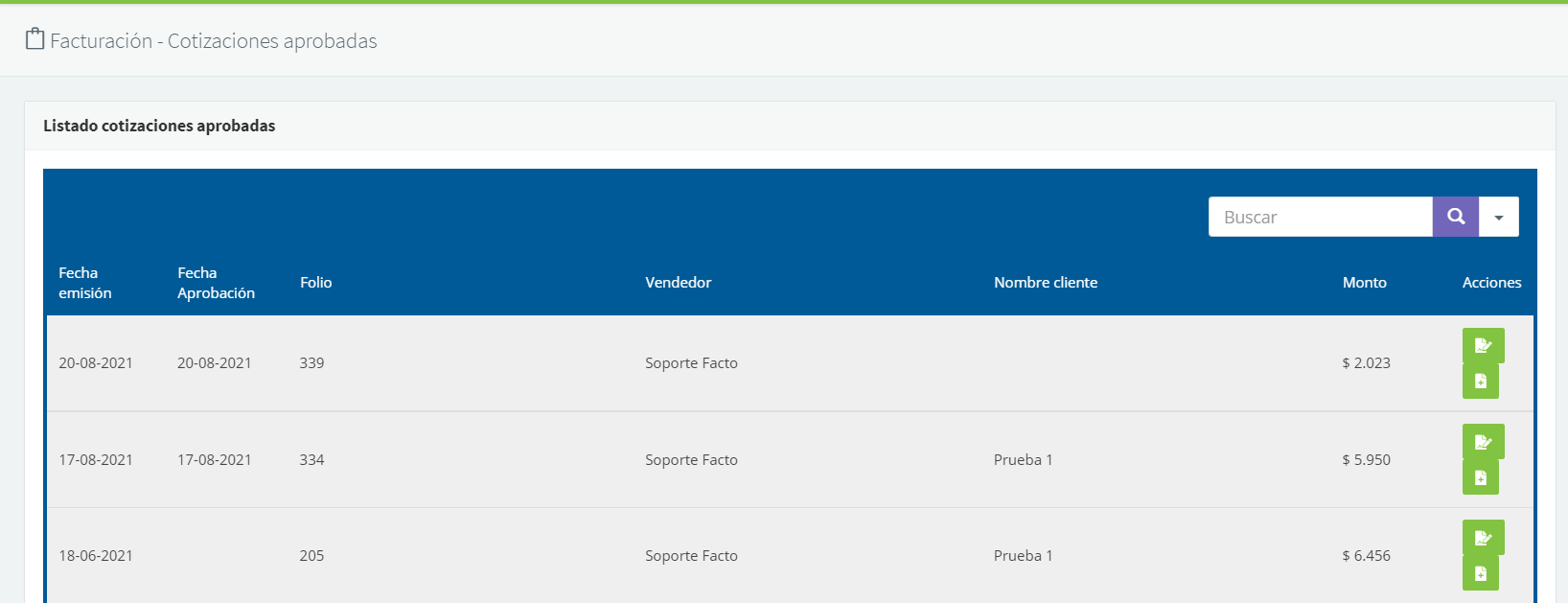
Task: Expand the search options dropdown arrow
Action: pos(1498,217)
